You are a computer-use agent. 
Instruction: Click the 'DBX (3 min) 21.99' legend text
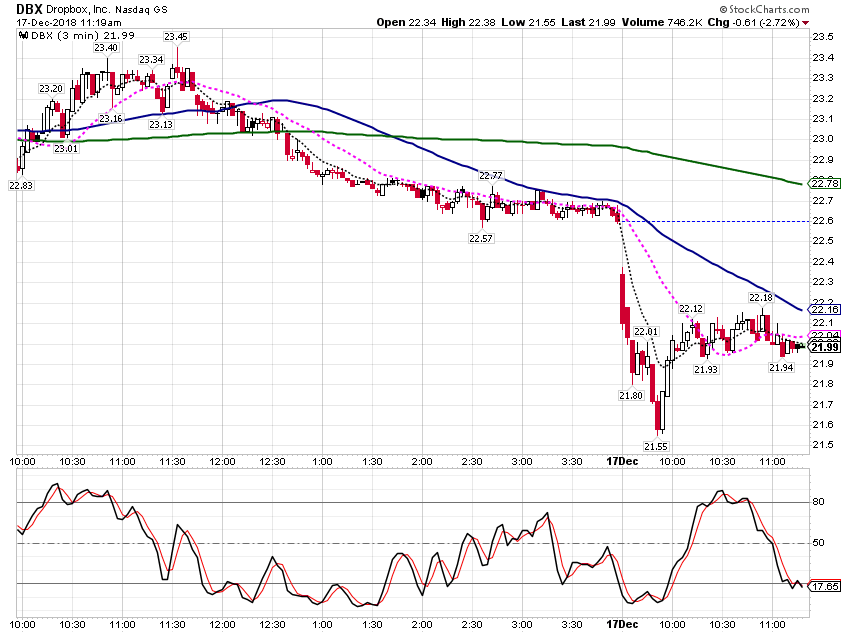point(82,35)
